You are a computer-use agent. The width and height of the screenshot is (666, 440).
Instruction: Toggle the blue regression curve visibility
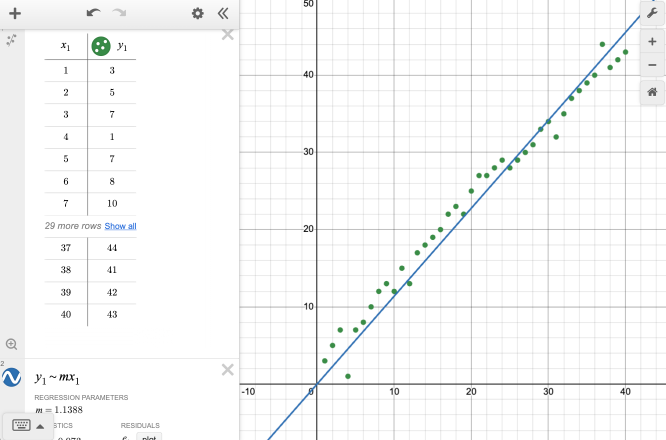pyautogui.click(x=12, y=377)
